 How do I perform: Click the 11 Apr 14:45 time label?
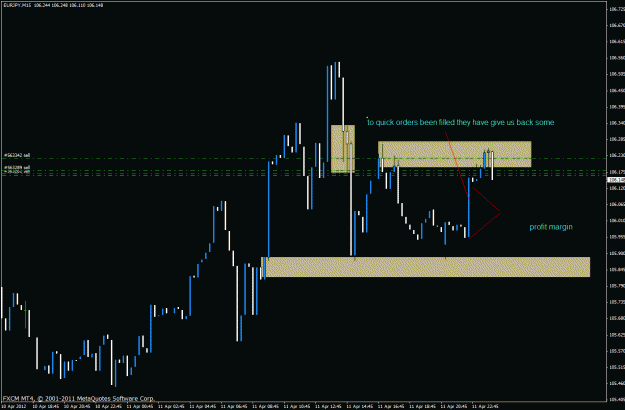point(360,407)
